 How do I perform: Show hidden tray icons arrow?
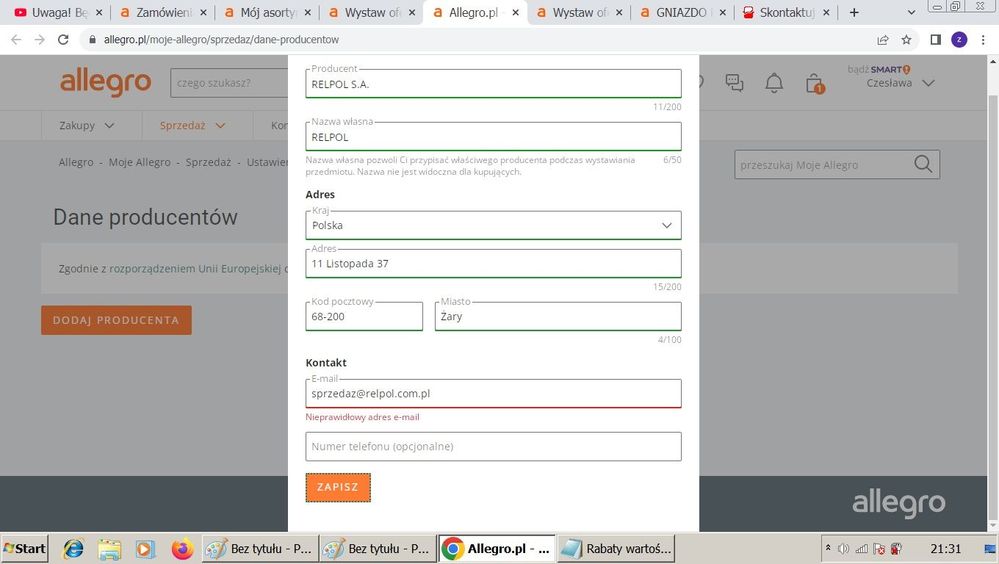pos(828,547)
